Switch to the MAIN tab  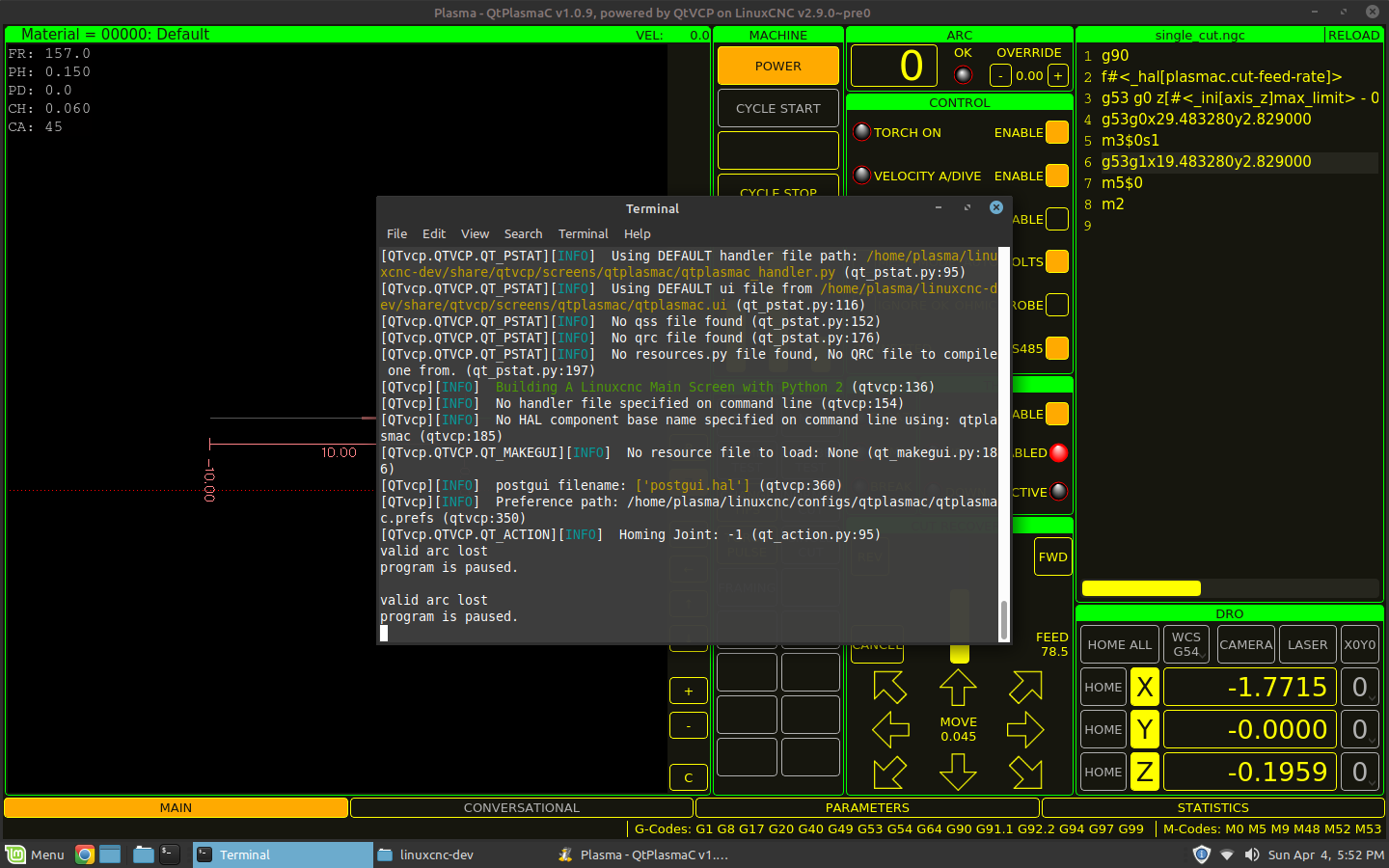(176, 807)
